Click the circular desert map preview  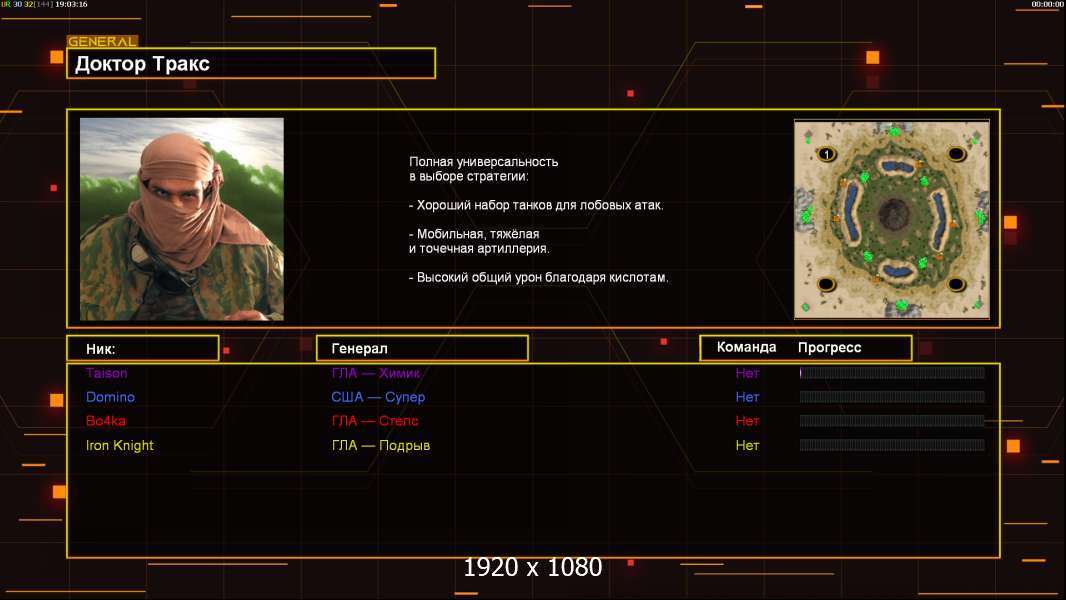pos(892,219)
